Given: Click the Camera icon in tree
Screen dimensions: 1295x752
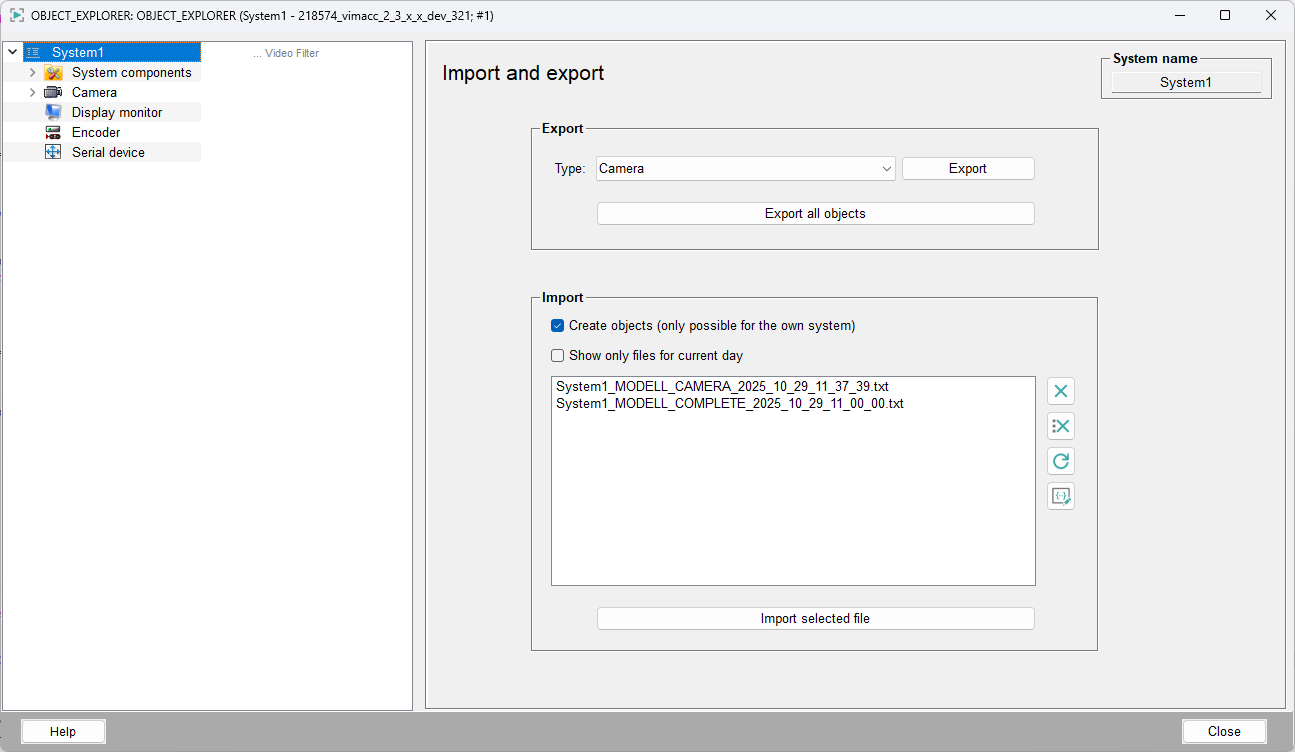Looking at the screenshot, I should (x=53, y=93).
